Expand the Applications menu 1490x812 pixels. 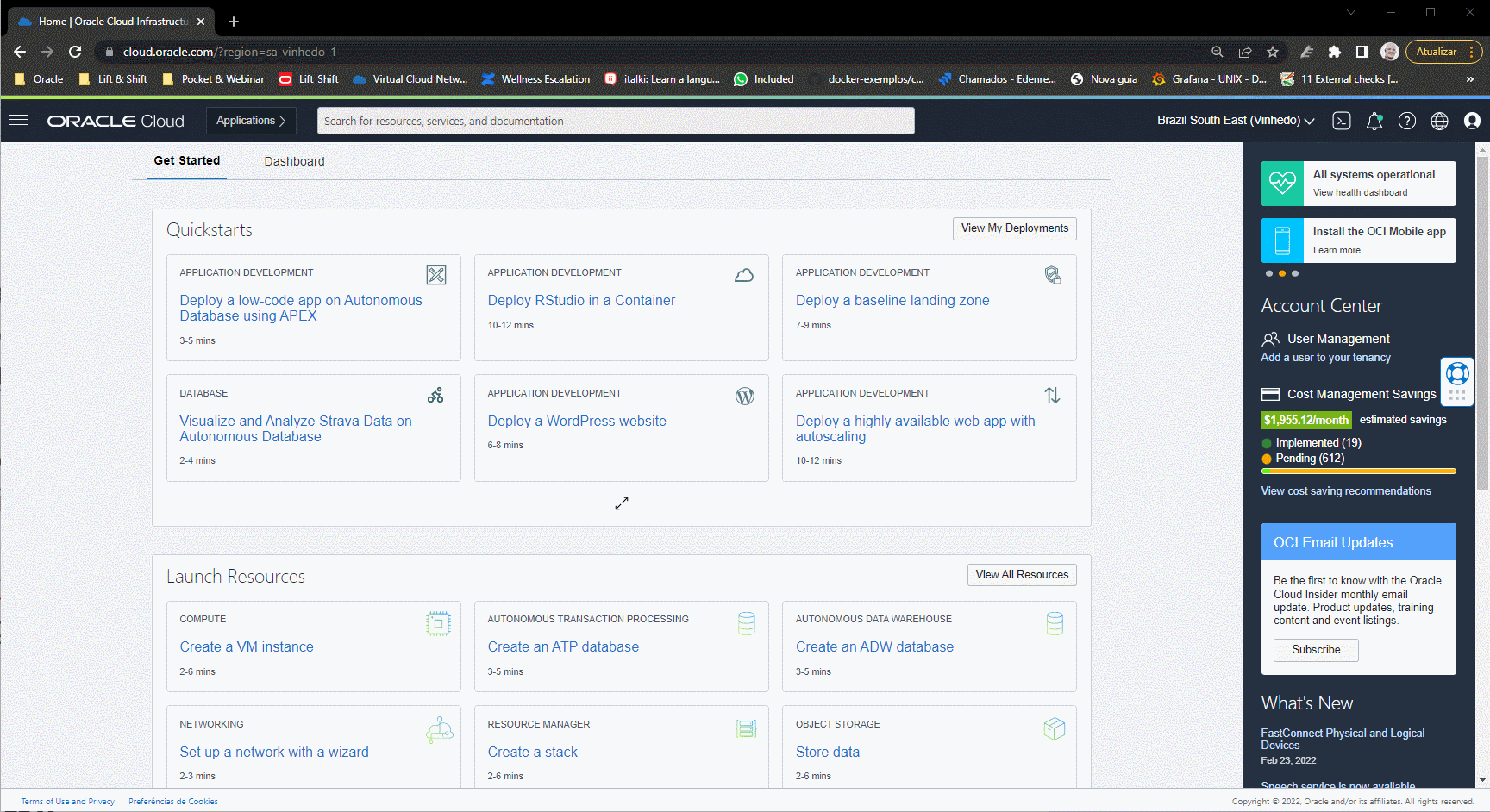pyautogui.click(x=251, y=121)
